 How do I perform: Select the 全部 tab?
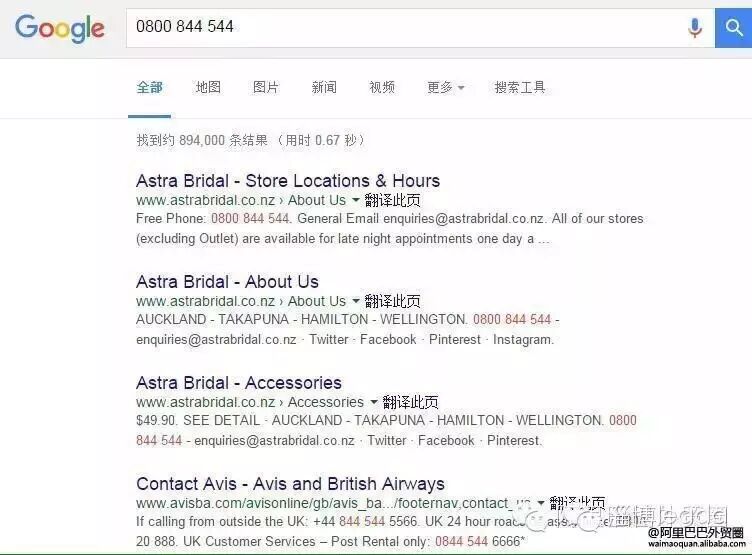(149, 87)
